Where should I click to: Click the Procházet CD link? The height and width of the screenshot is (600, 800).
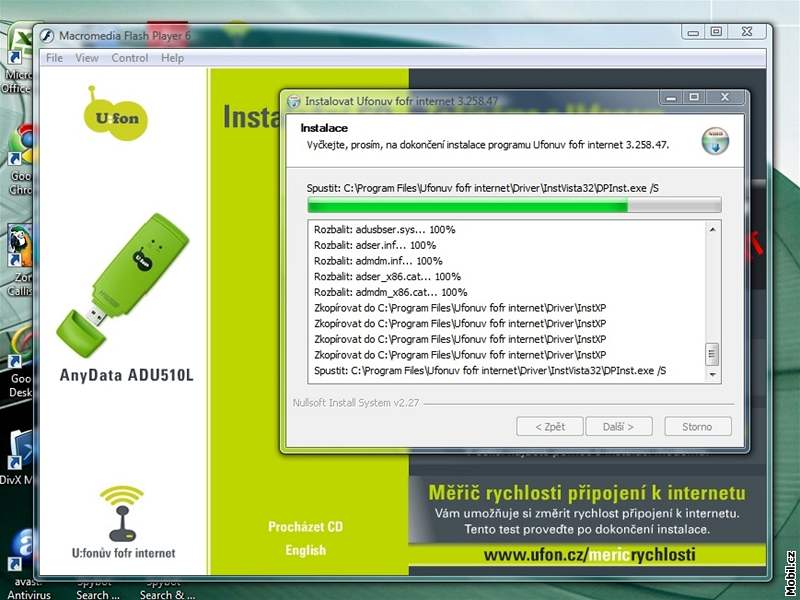(305, 527)
